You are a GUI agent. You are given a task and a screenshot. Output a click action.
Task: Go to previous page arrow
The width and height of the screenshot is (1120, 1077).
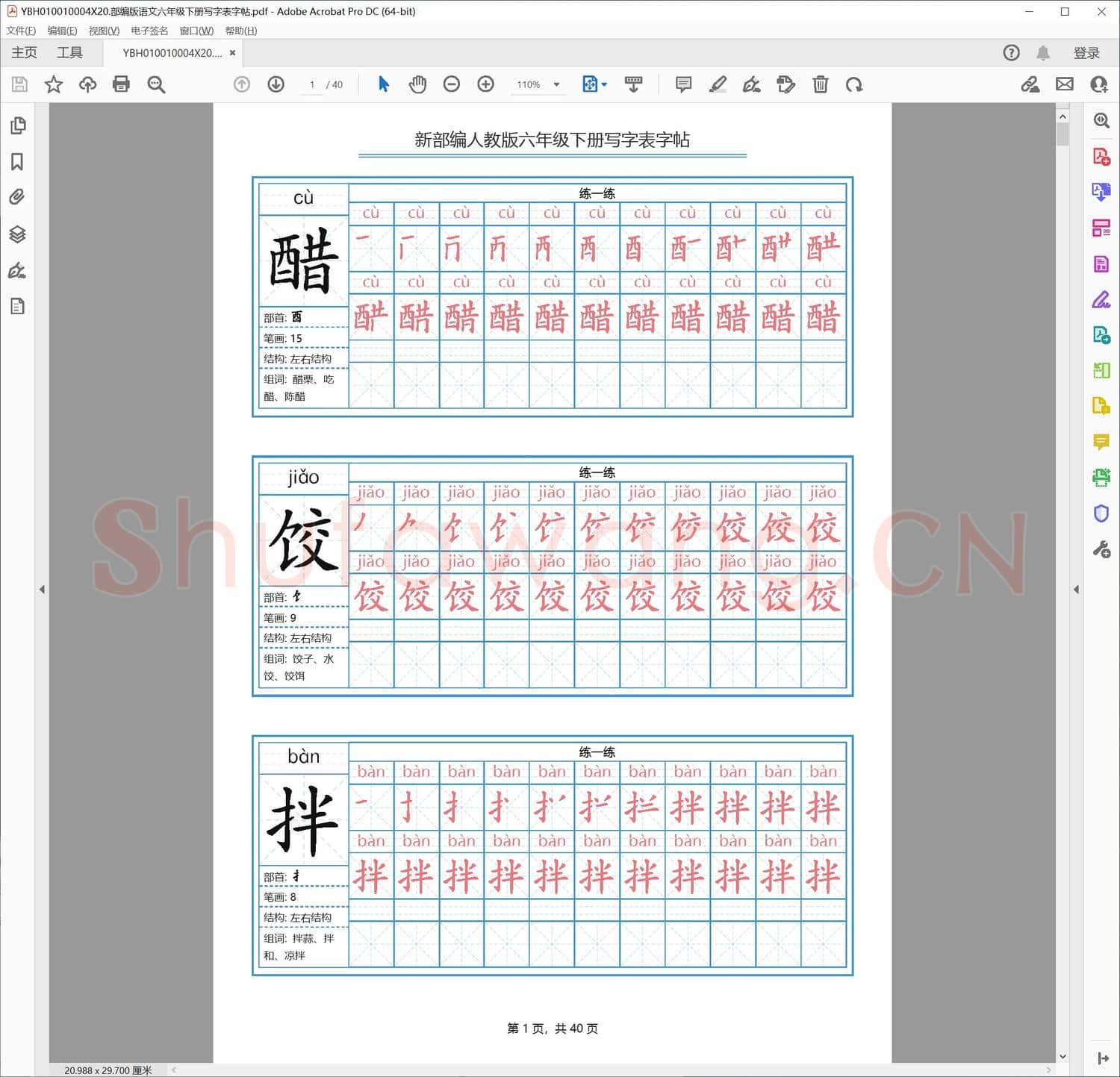click(242, 84)
